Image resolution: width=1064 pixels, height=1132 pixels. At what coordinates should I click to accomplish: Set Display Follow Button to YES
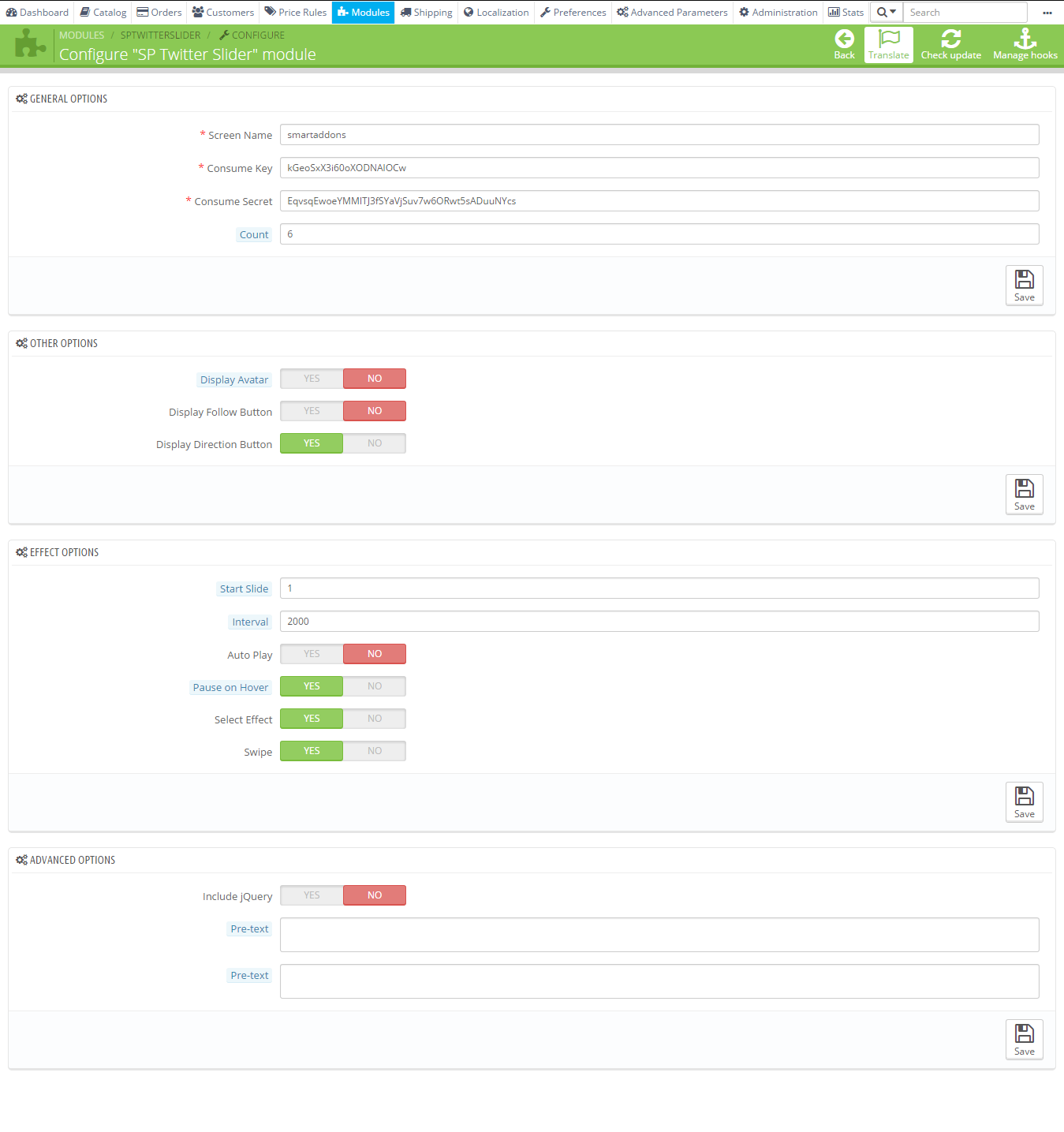click(312, 411)
